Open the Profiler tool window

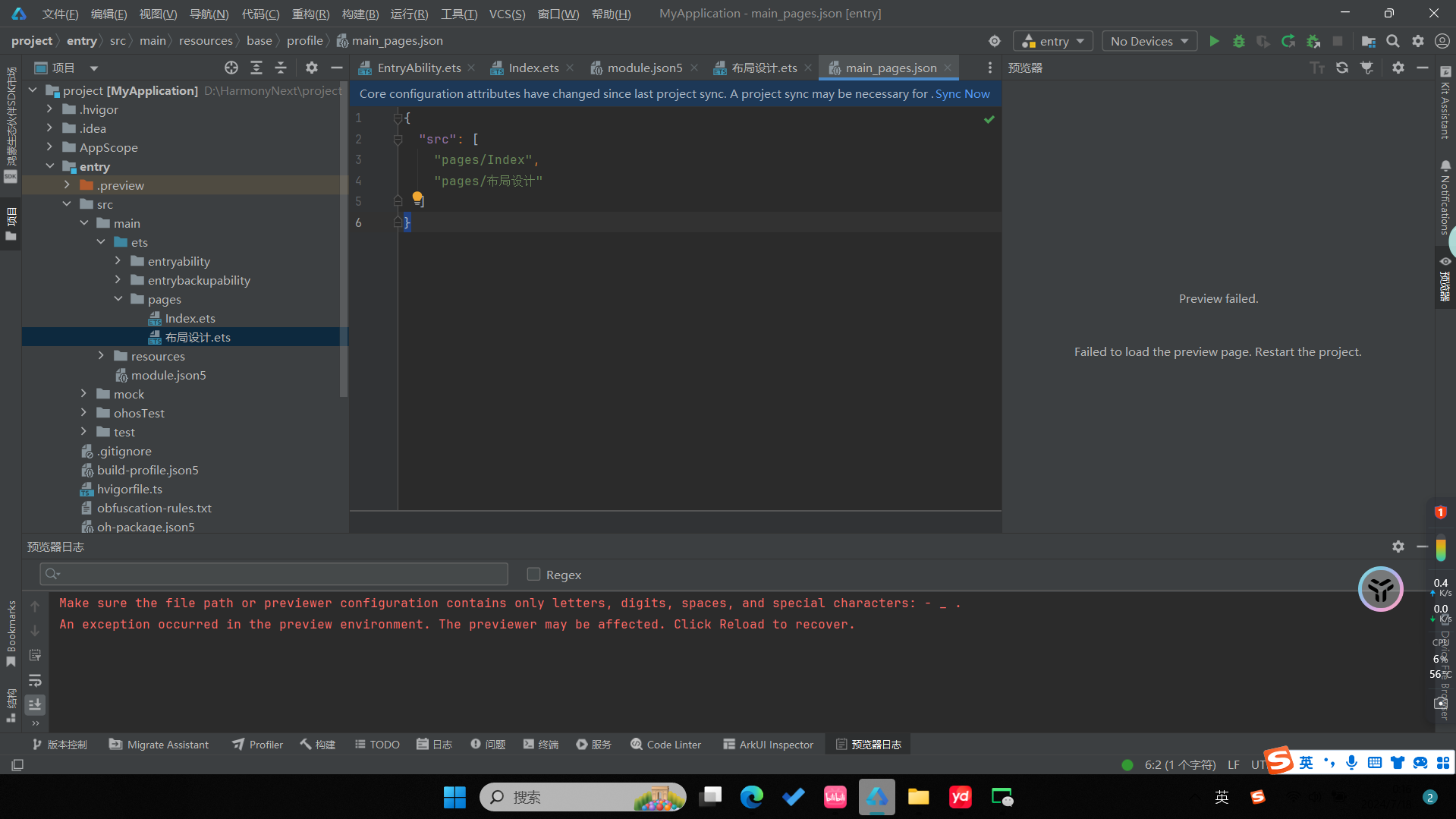tap(258, 745)
